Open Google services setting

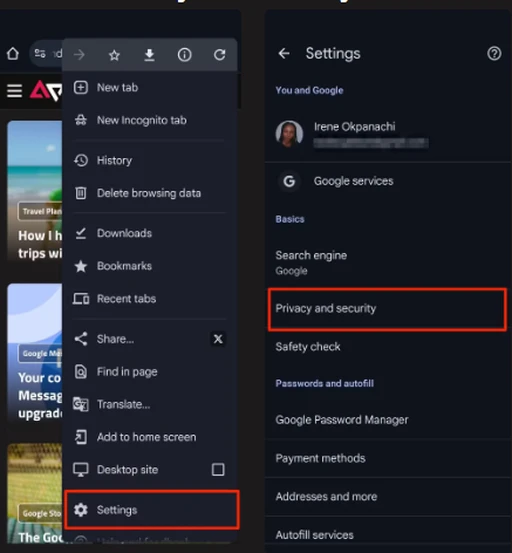388,181
